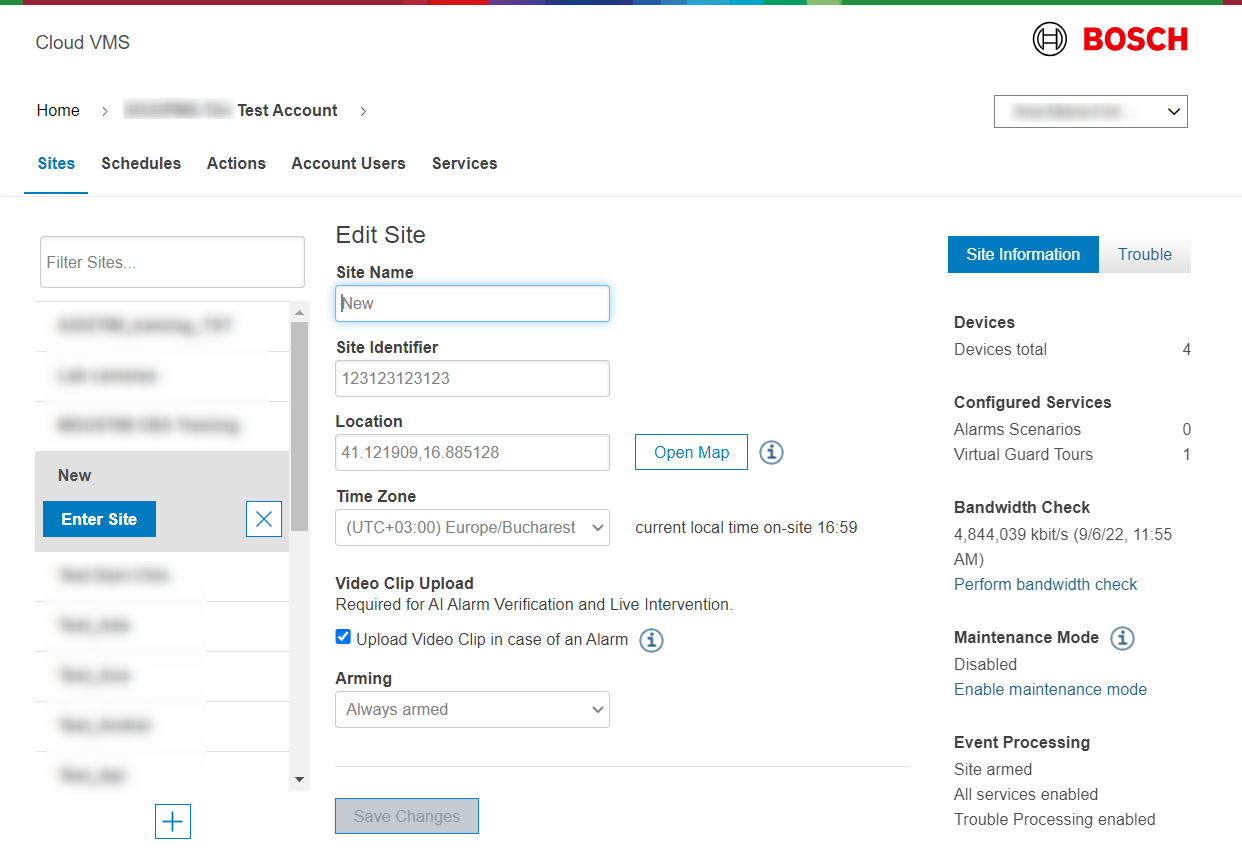Click into the Filter Sites search field
The image size is (1242, 857).
[172, 262]
